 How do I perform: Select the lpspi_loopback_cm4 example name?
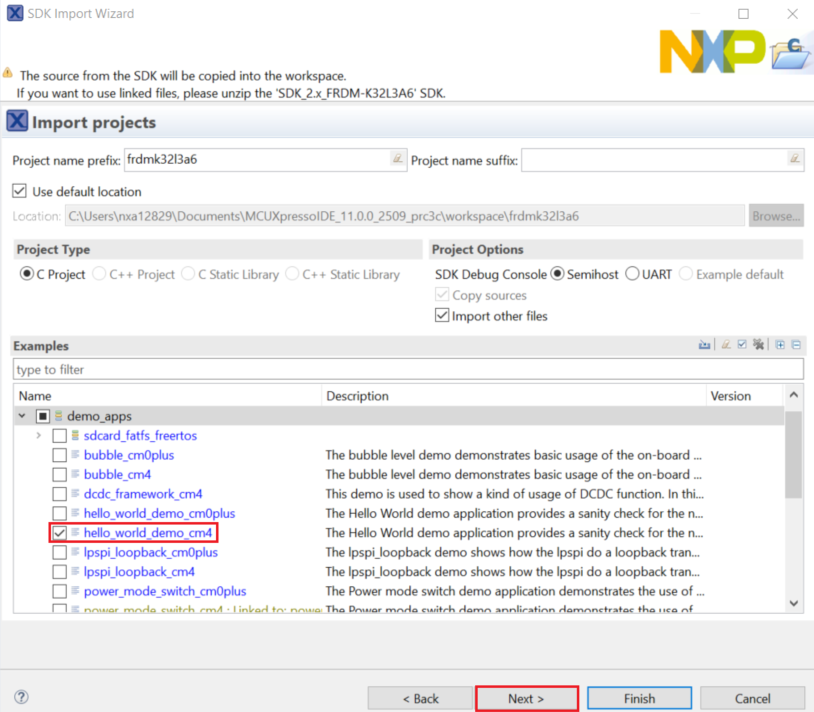tap(139, 572)
